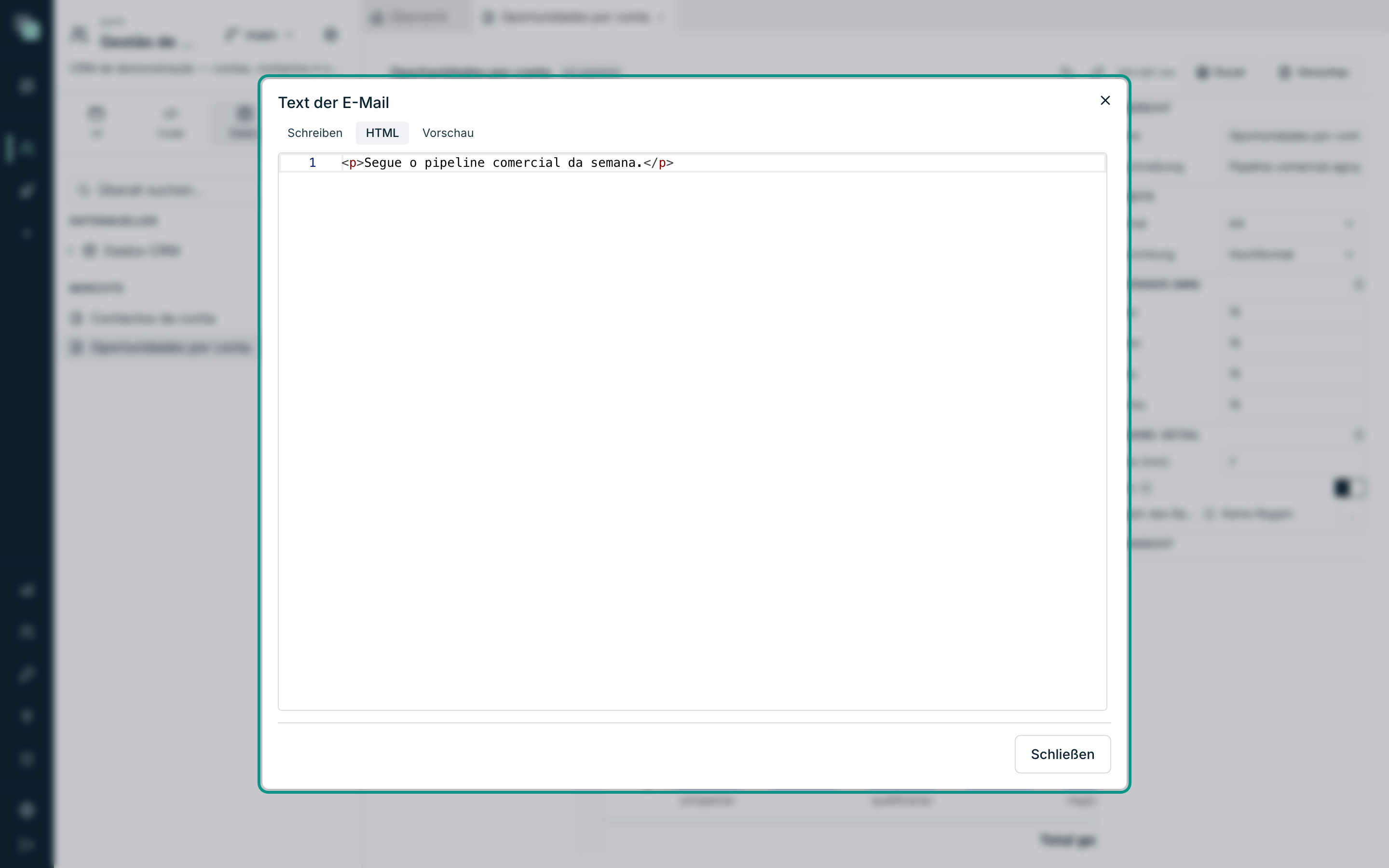
Task: Click the Schließen button
Action: (x=1062, y=754)
